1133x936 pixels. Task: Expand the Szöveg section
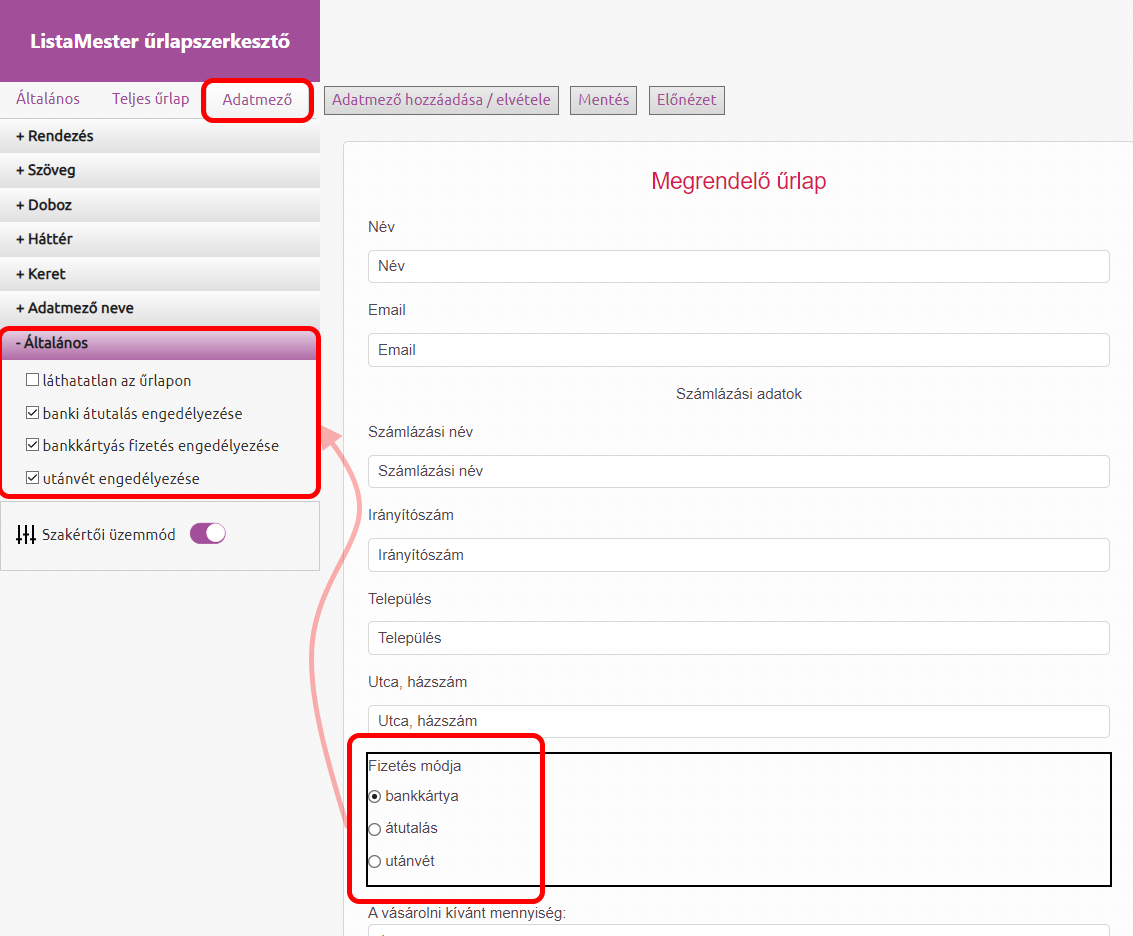(160, 171)
